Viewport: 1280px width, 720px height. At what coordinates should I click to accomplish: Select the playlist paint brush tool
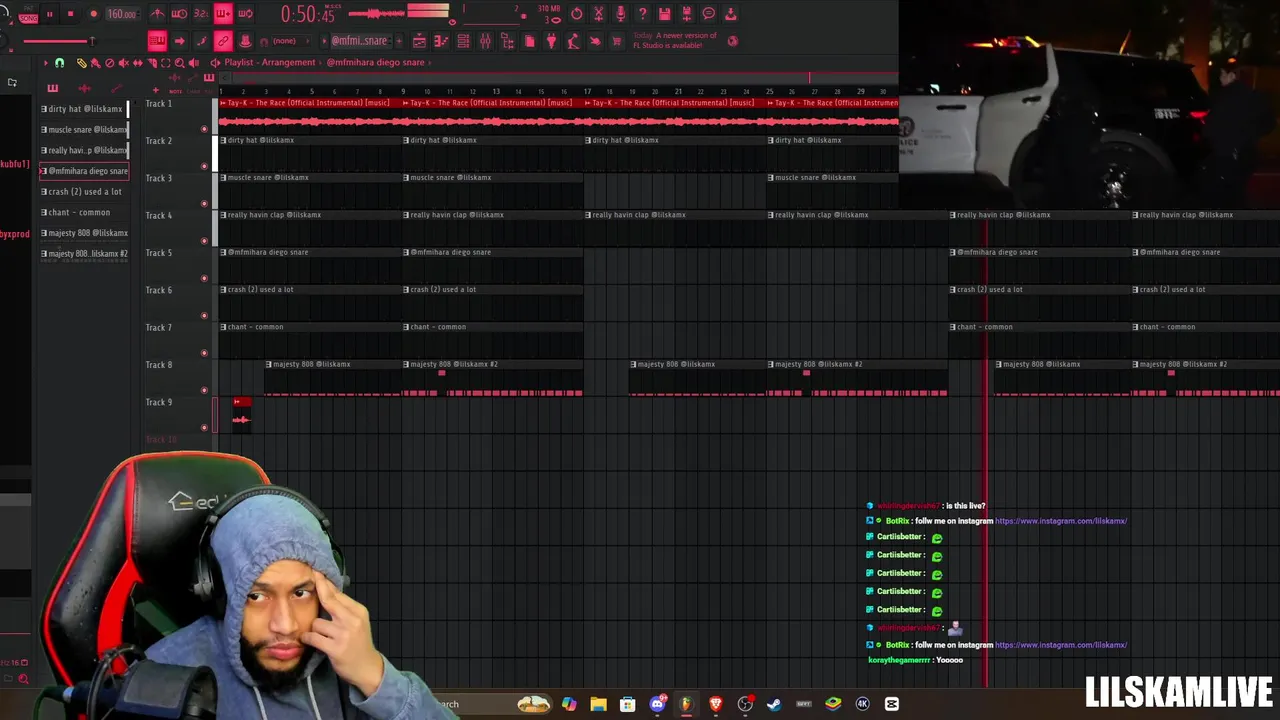coord(95,63)
